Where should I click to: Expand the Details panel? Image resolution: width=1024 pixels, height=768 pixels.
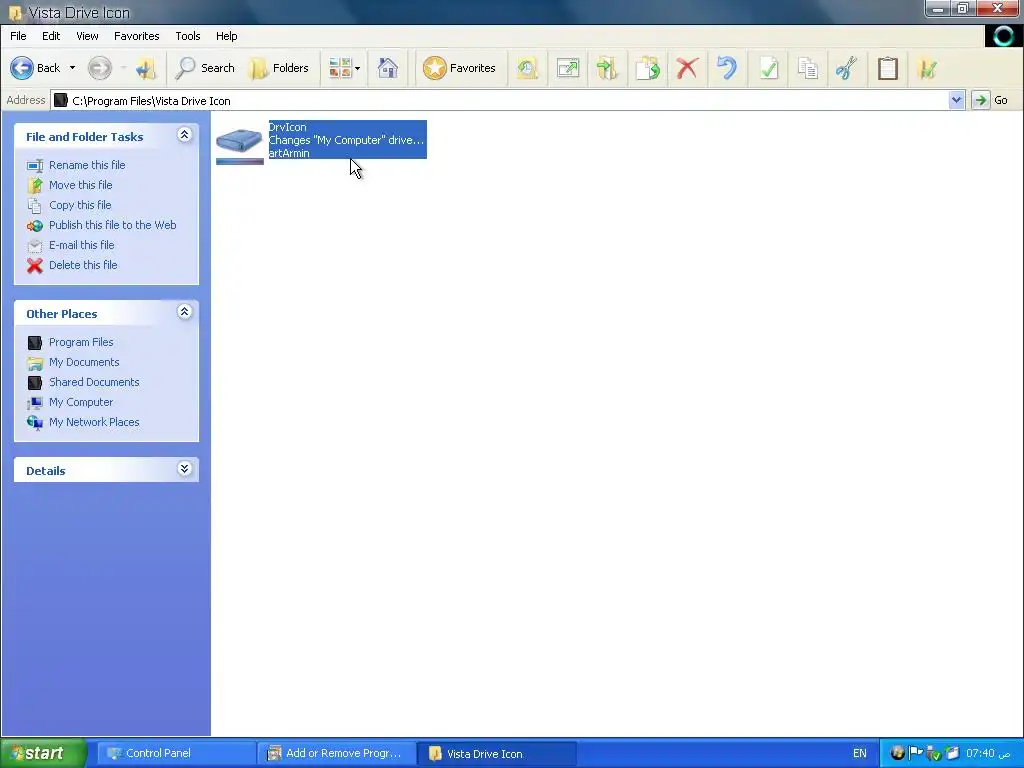pos(184,469)
